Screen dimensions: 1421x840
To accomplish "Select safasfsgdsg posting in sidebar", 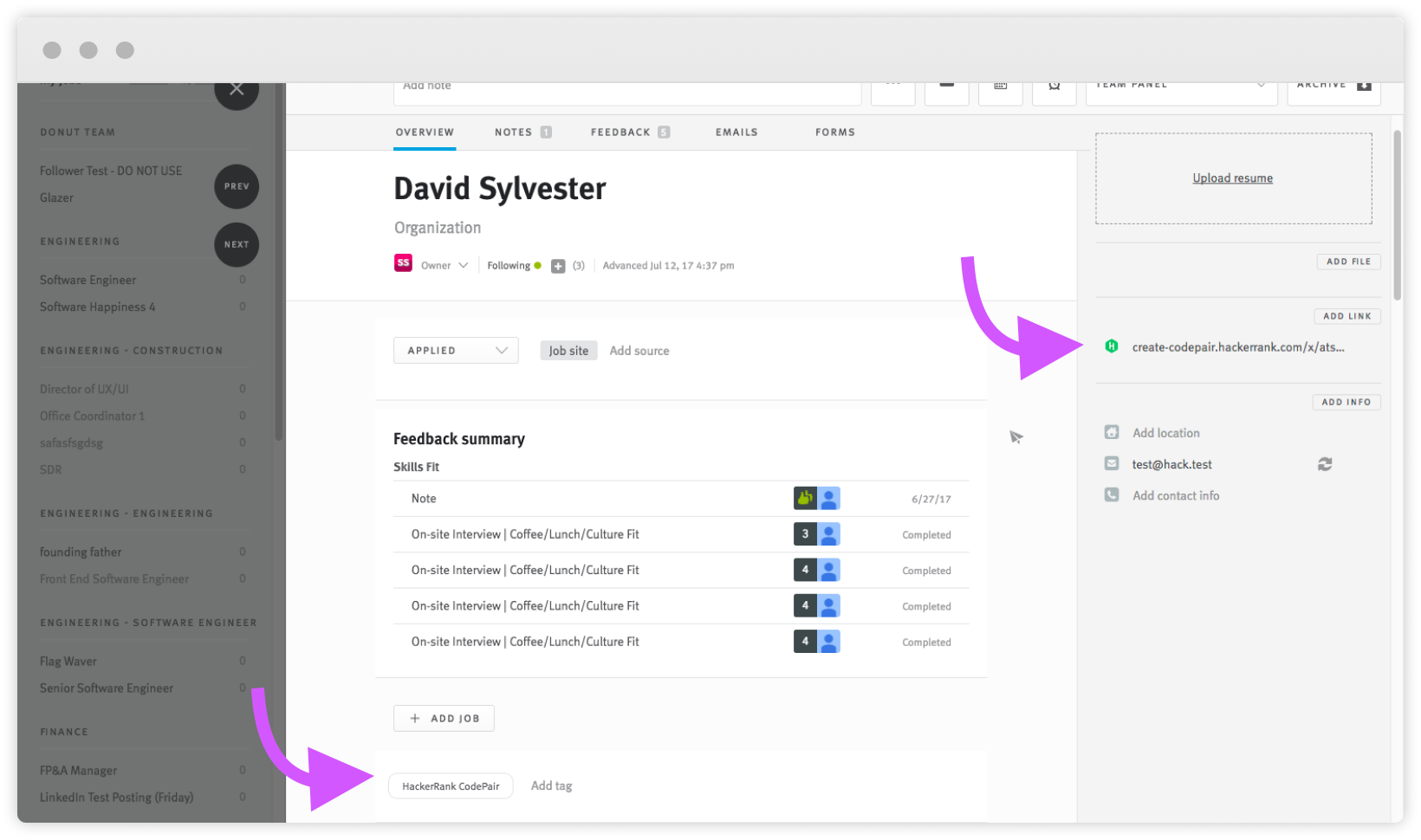I will point(71,443).
